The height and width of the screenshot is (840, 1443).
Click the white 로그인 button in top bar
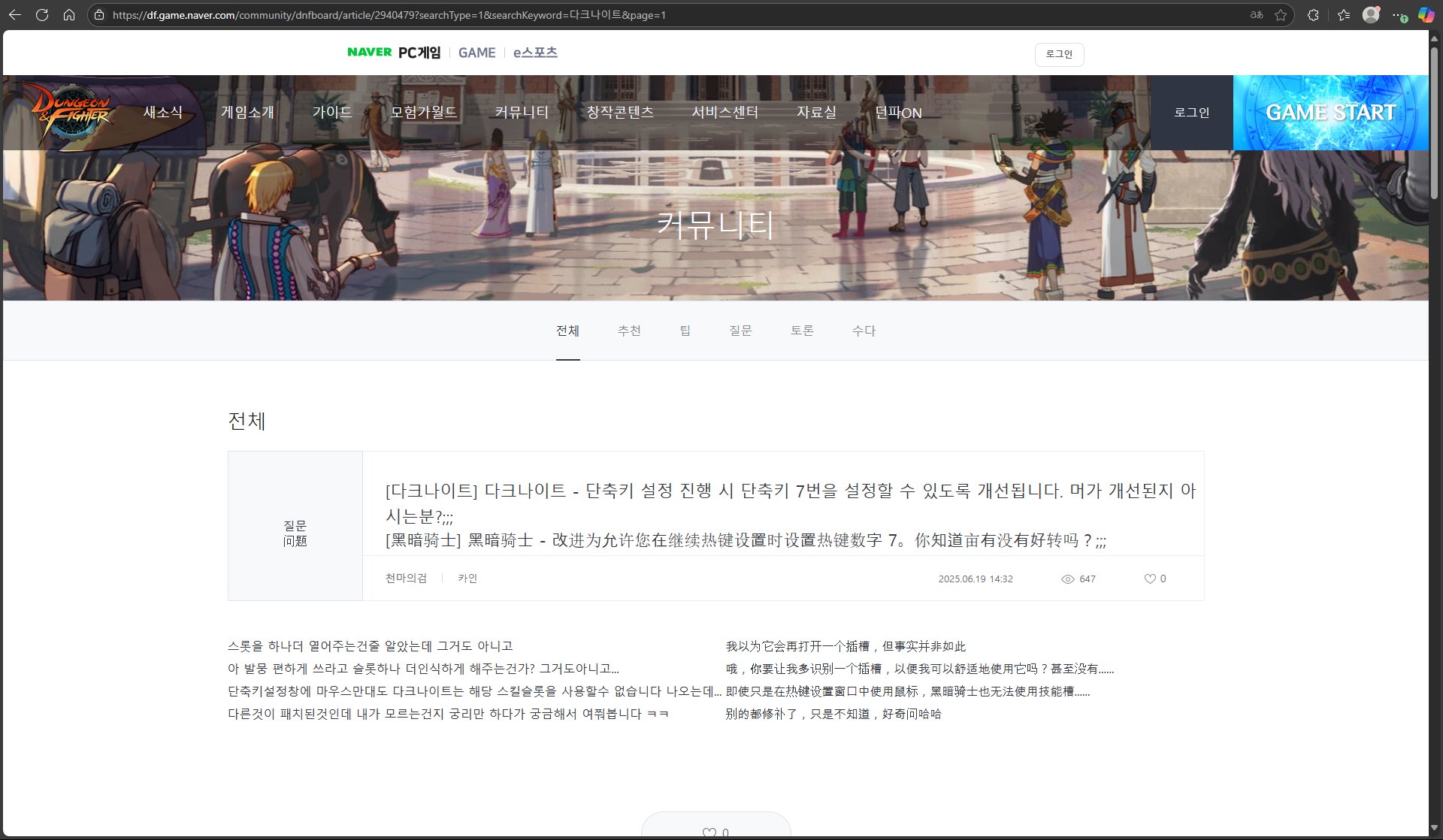tap(1059, 54)
